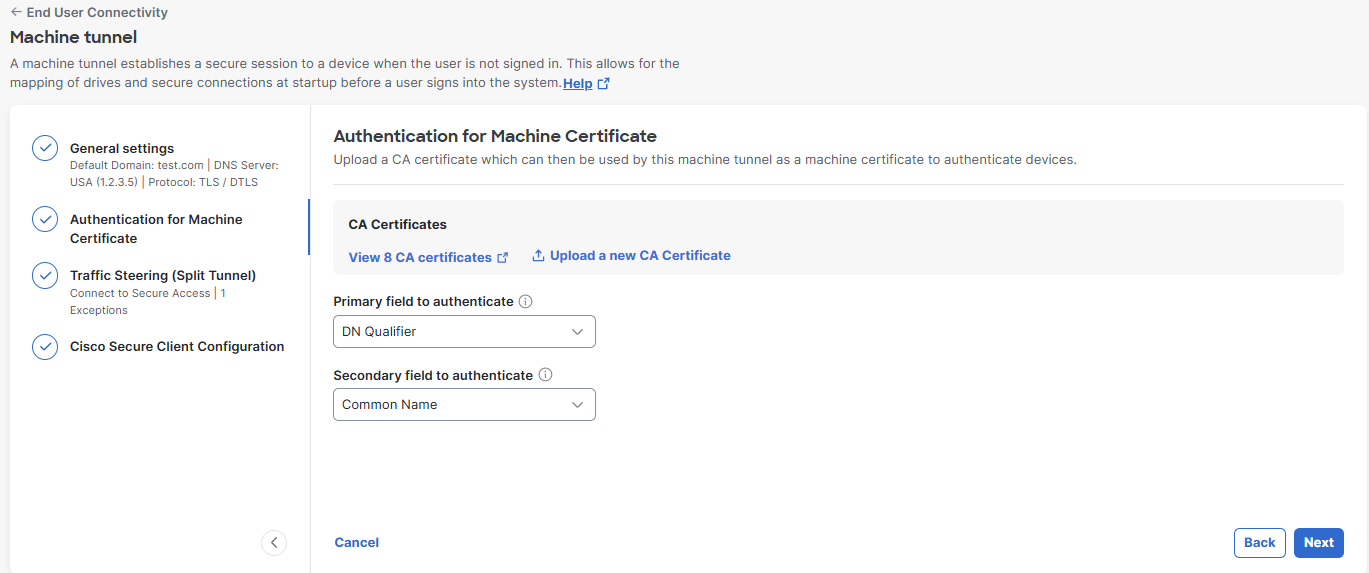Click the Authentication for Machine Certificate checkmark icon

(x=45, y=219)
